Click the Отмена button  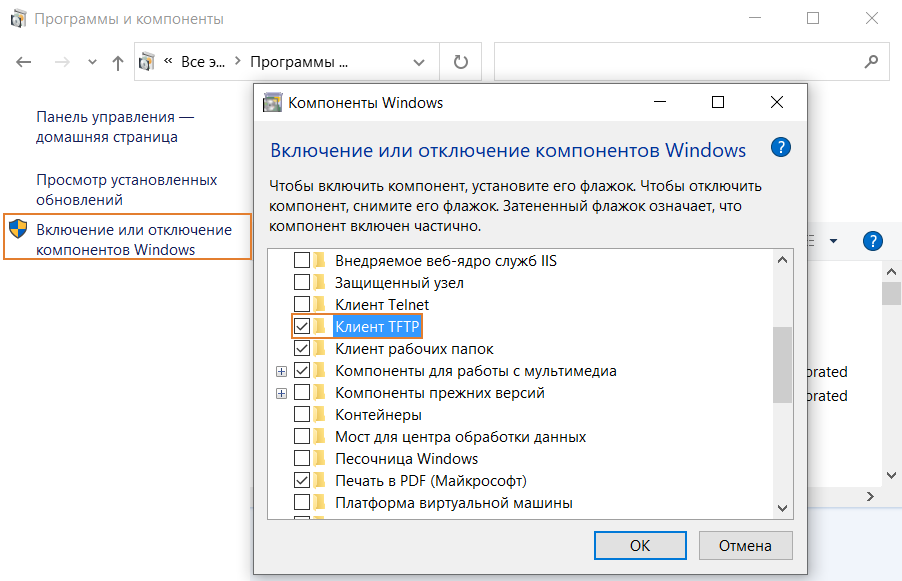tap(744, 545)
